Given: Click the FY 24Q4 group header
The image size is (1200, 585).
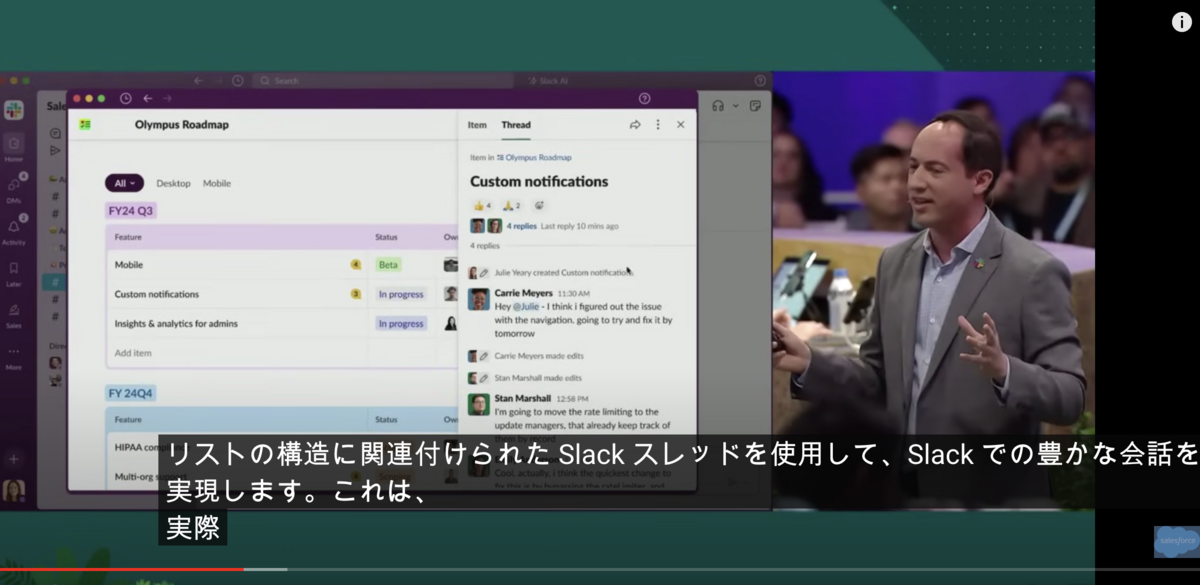Looking at the screenshot, I should pyautogui.click(x=133, y=393).
